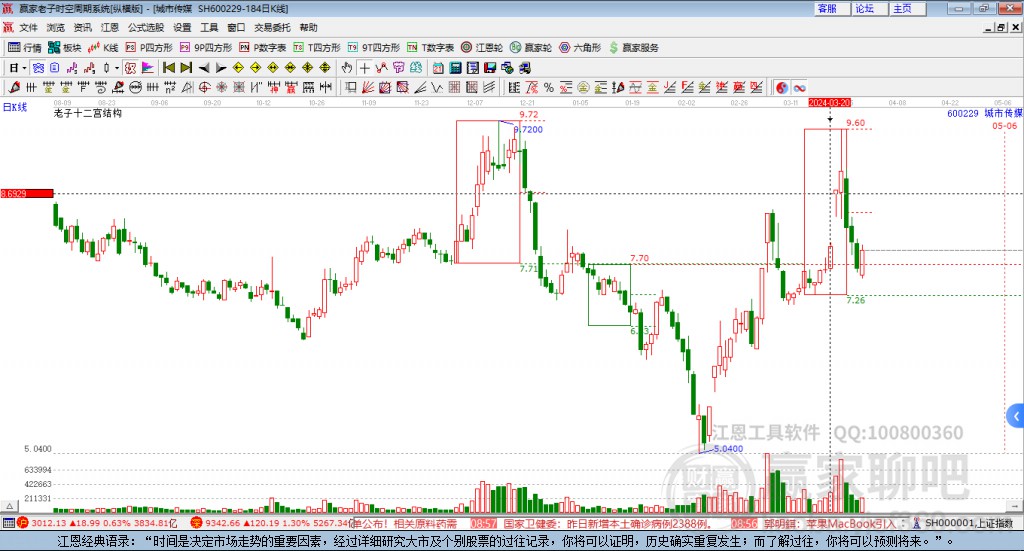
Task: Open the blue side panel collapse arrow
Action: click(1016, 416)
